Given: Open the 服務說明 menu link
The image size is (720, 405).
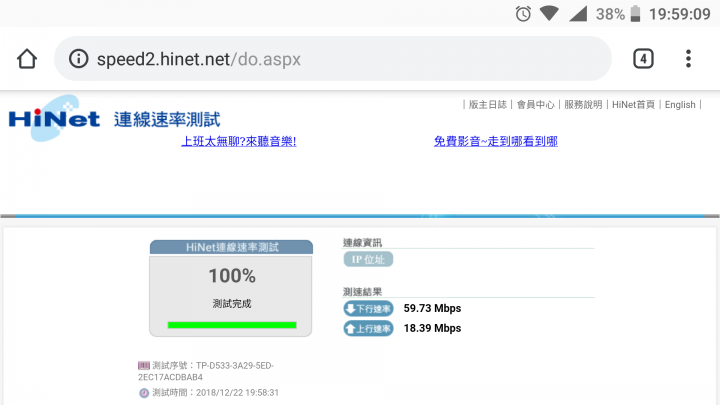Looking at the screenshot, I should [583, 105].
